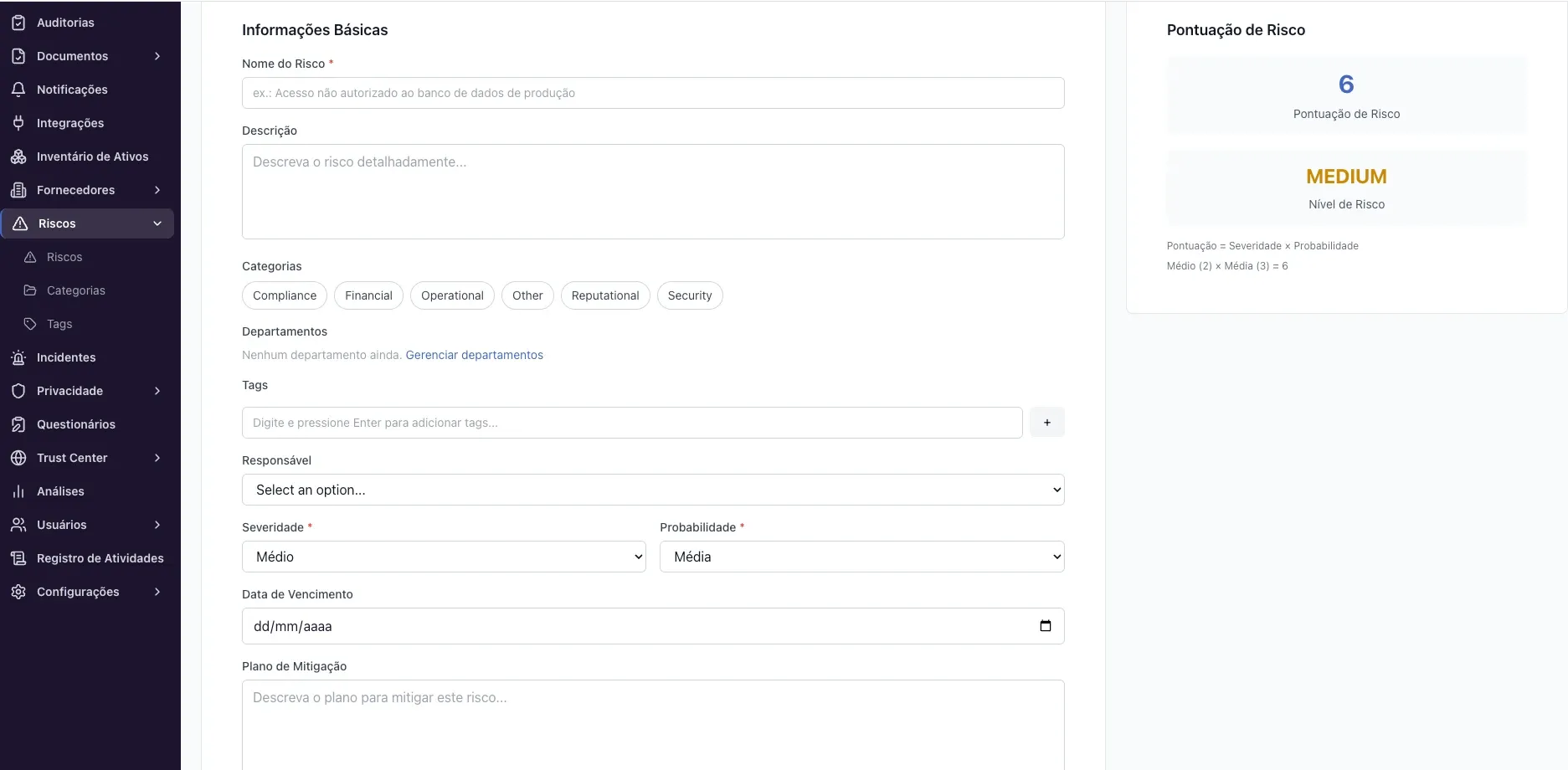
Task: Focus the Tags text input
Action: click(632, 423)
